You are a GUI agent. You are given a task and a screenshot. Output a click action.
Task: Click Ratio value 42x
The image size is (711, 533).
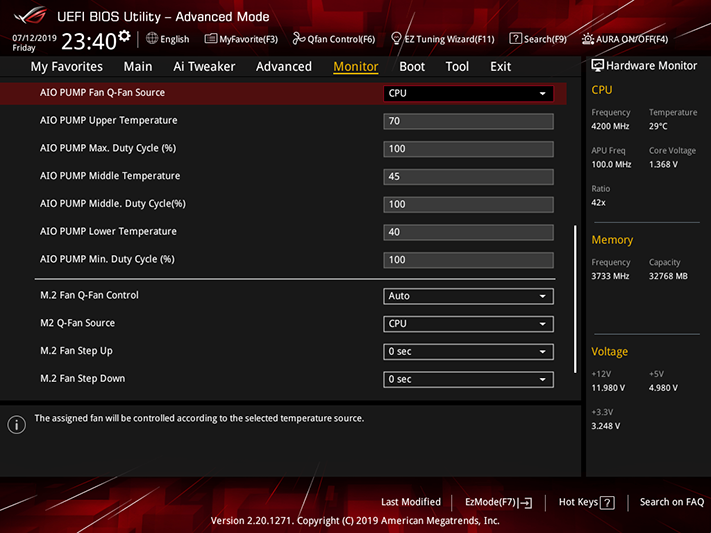tap(598, 203)
